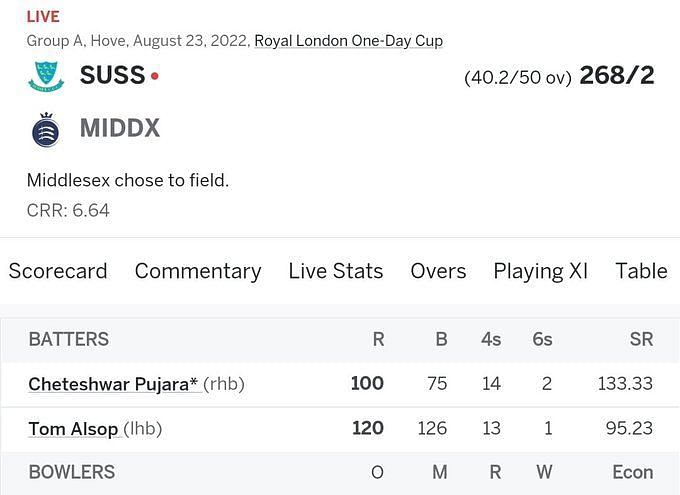Click the MIDDX team name
Viewport: 680px width, 495px height.
[120, 128]
